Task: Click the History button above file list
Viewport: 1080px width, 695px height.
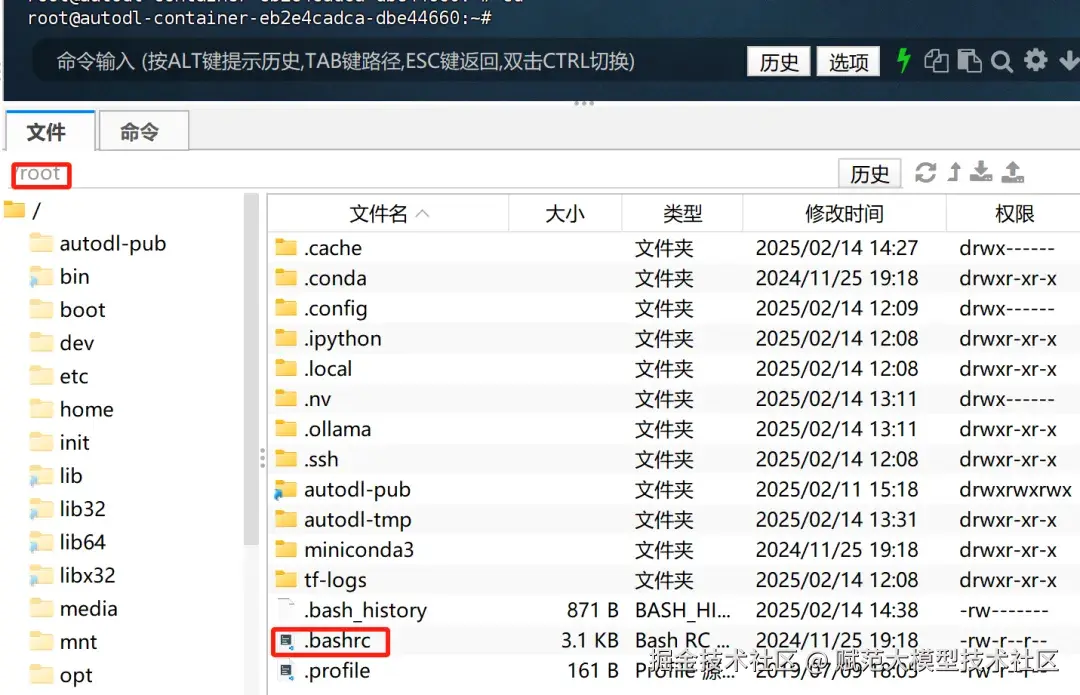Action: 869,174
